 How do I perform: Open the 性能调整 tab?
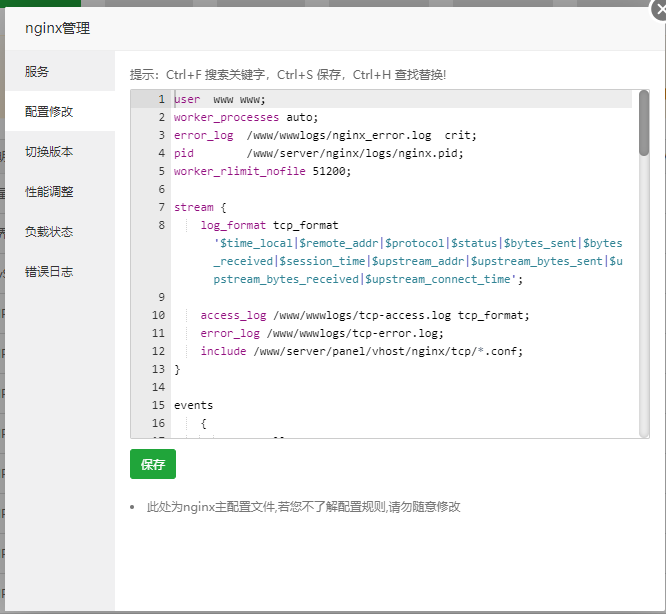click(x=60, y=192)
